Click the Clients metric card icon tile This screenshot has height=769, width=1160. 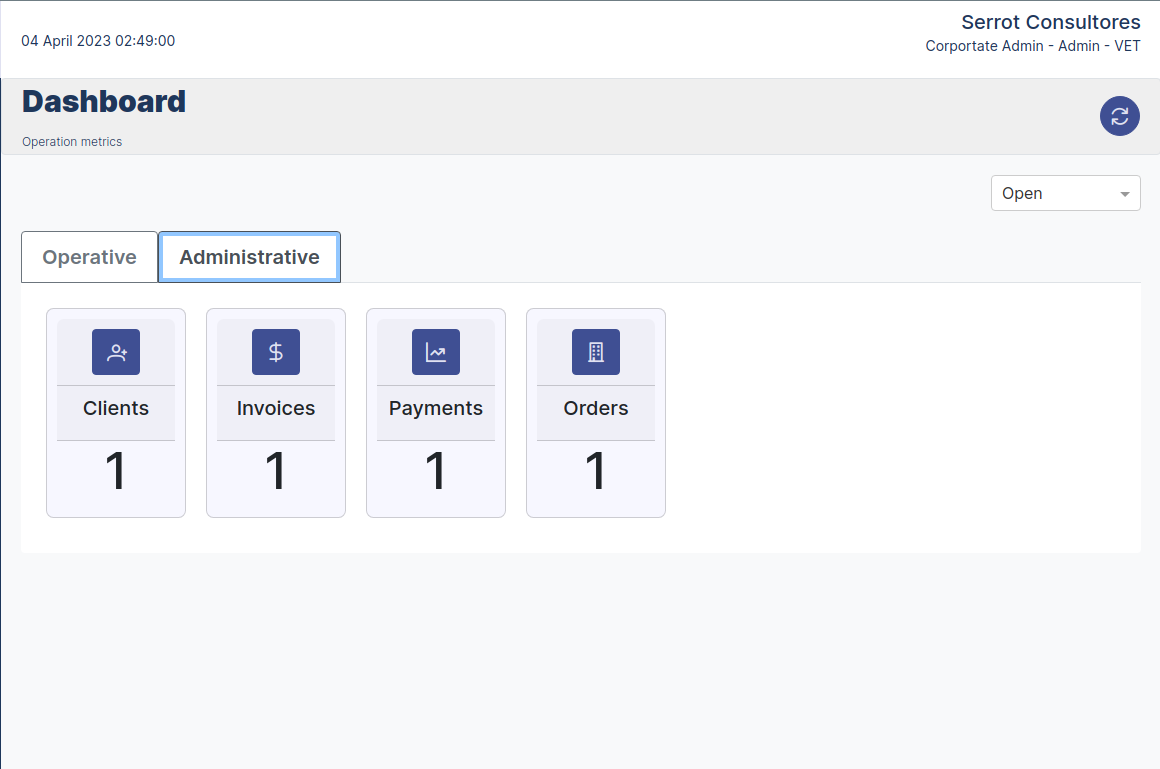click(x=116, y=351)
